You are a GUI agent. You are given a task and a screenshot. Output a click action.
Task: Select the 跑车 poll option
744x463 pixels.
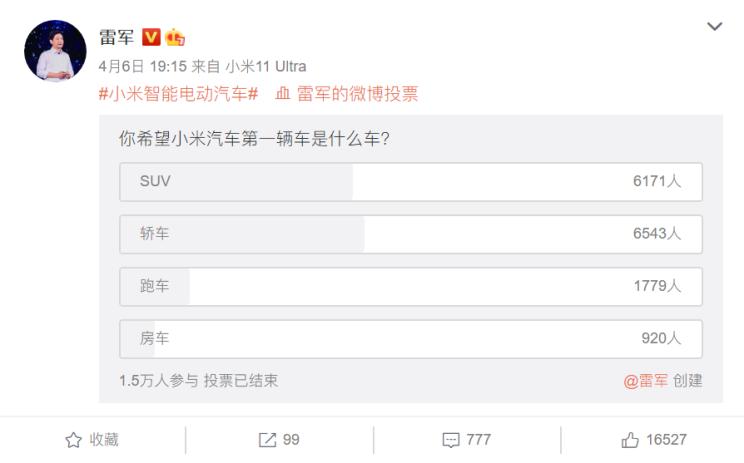click(x=410, y=286)
